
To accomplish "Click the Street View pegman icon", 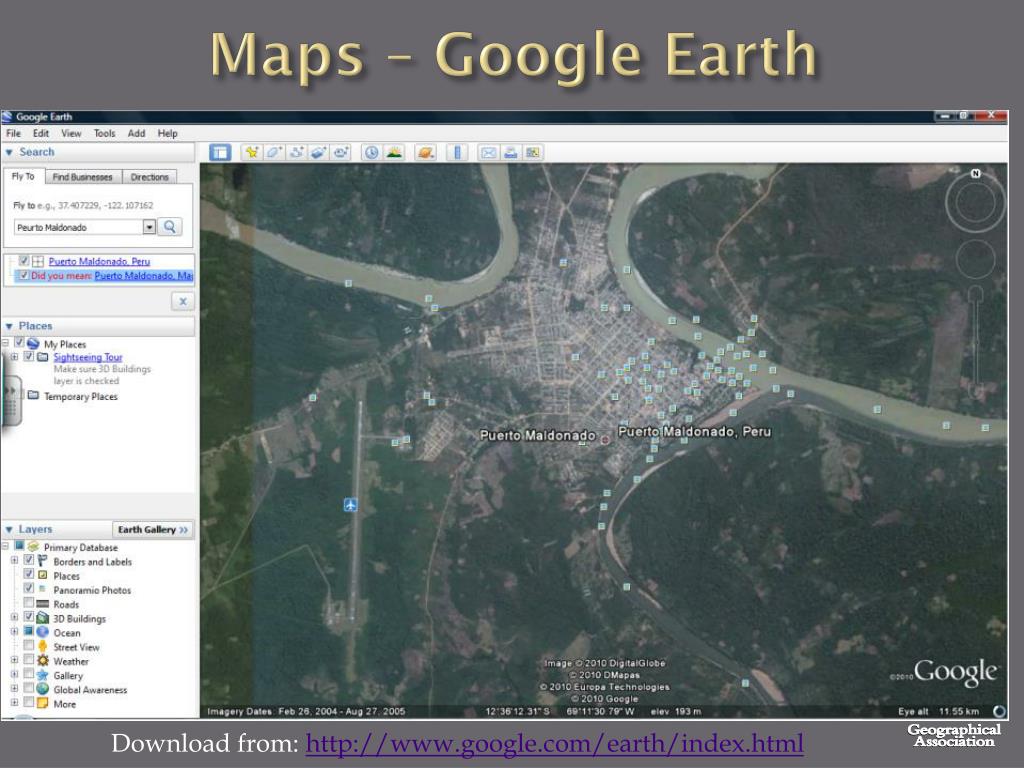I will pyautogui.click(x=42, y=647).
